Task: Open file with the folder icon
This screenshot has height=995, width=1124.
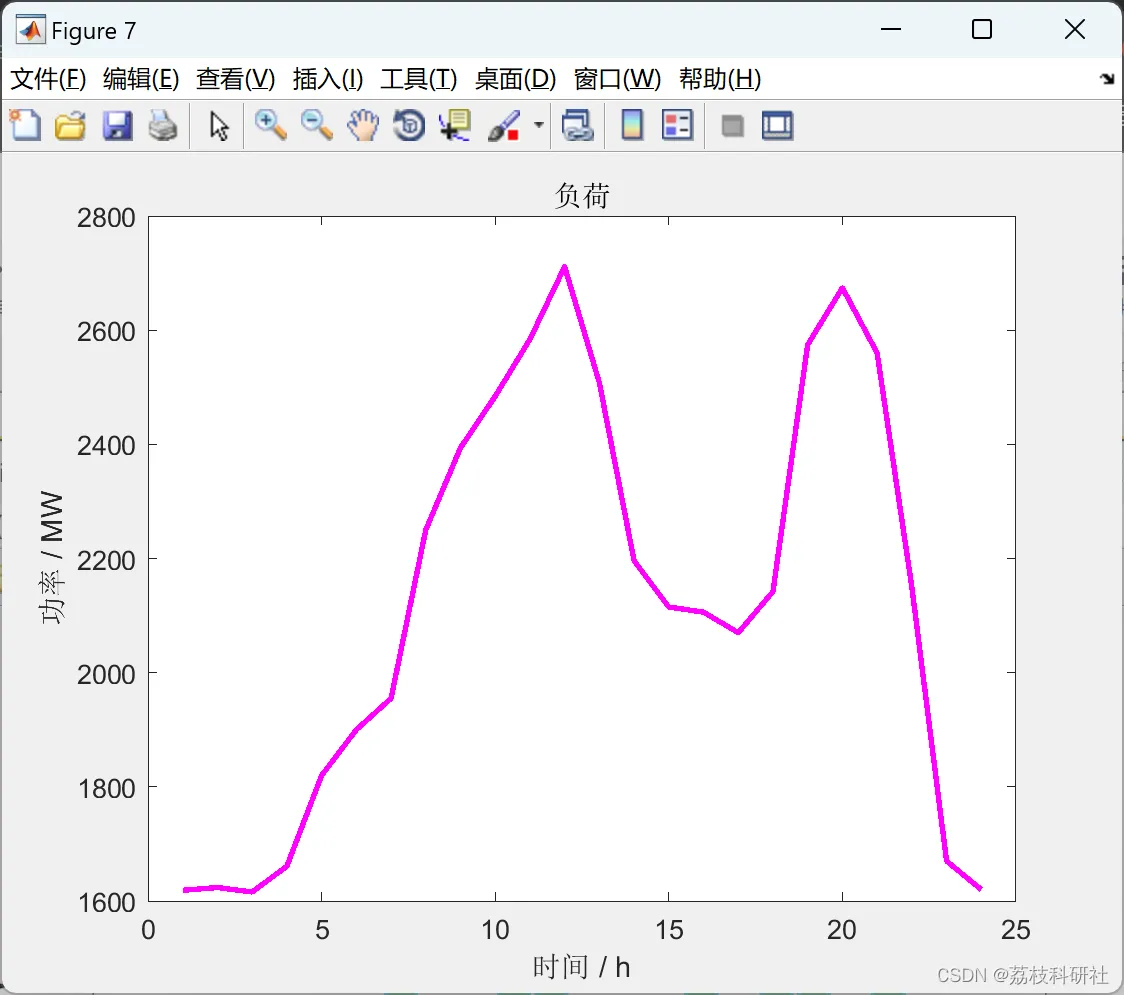Action: point(70,125)
